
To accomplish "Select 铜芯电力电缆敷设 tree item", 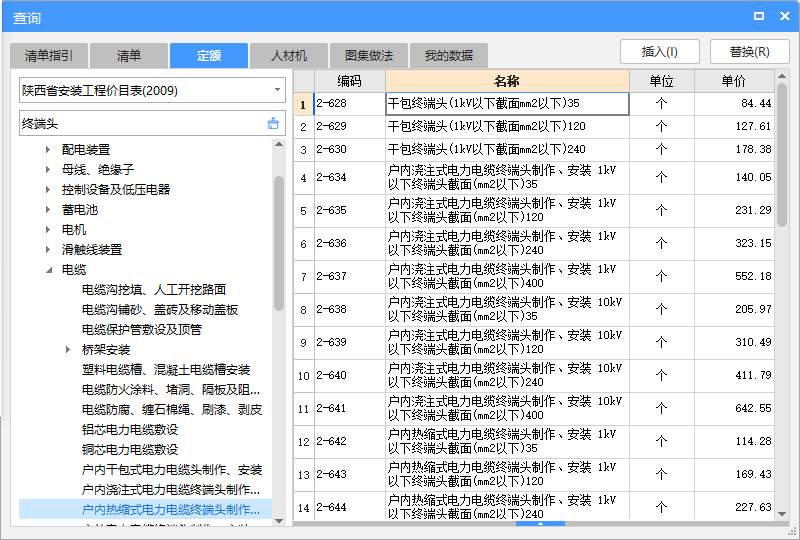I will coord(130,450).
